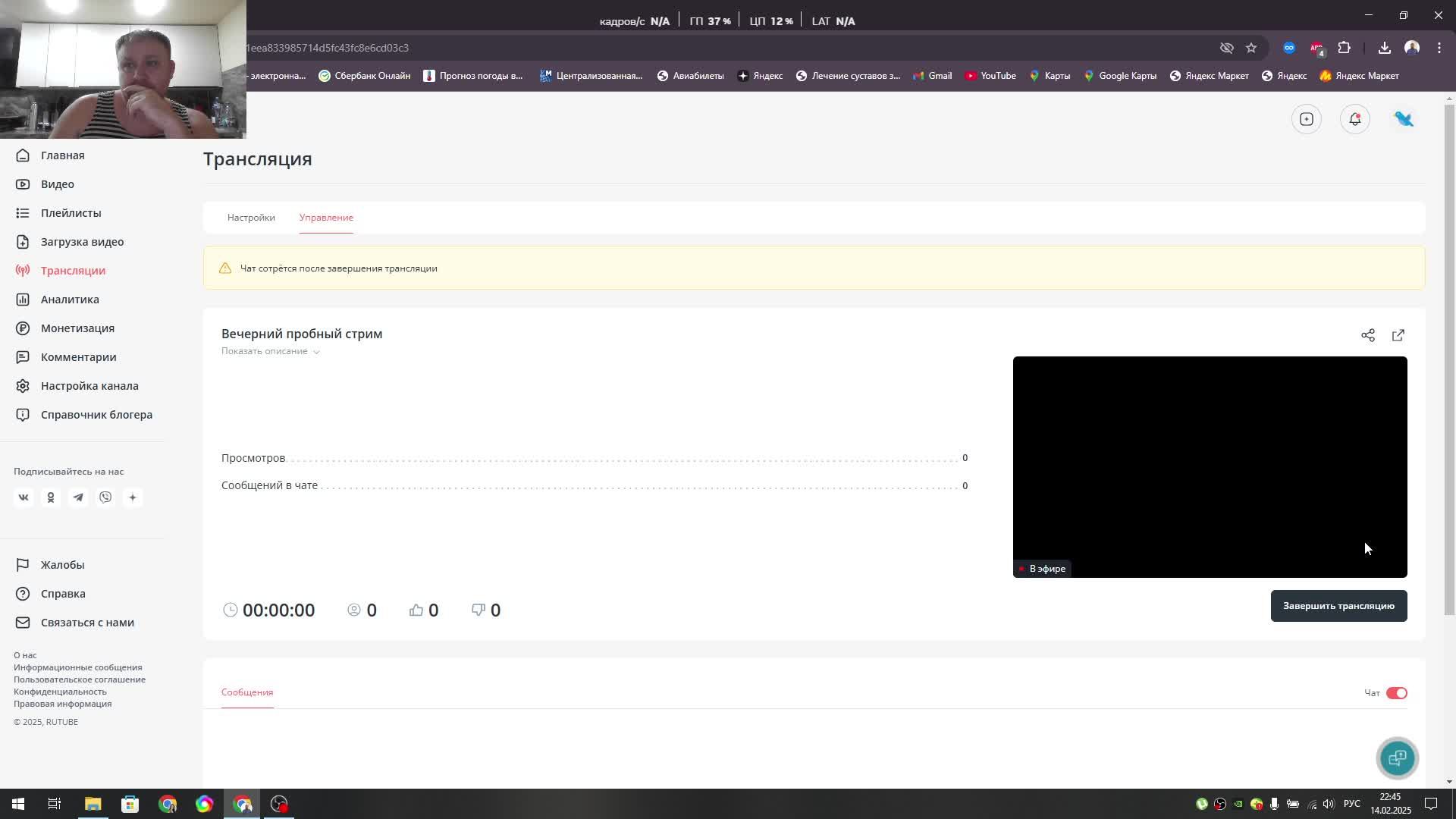Select the Управление tab
Viewport: 1456px width, 819px height.
pos(326,218)
